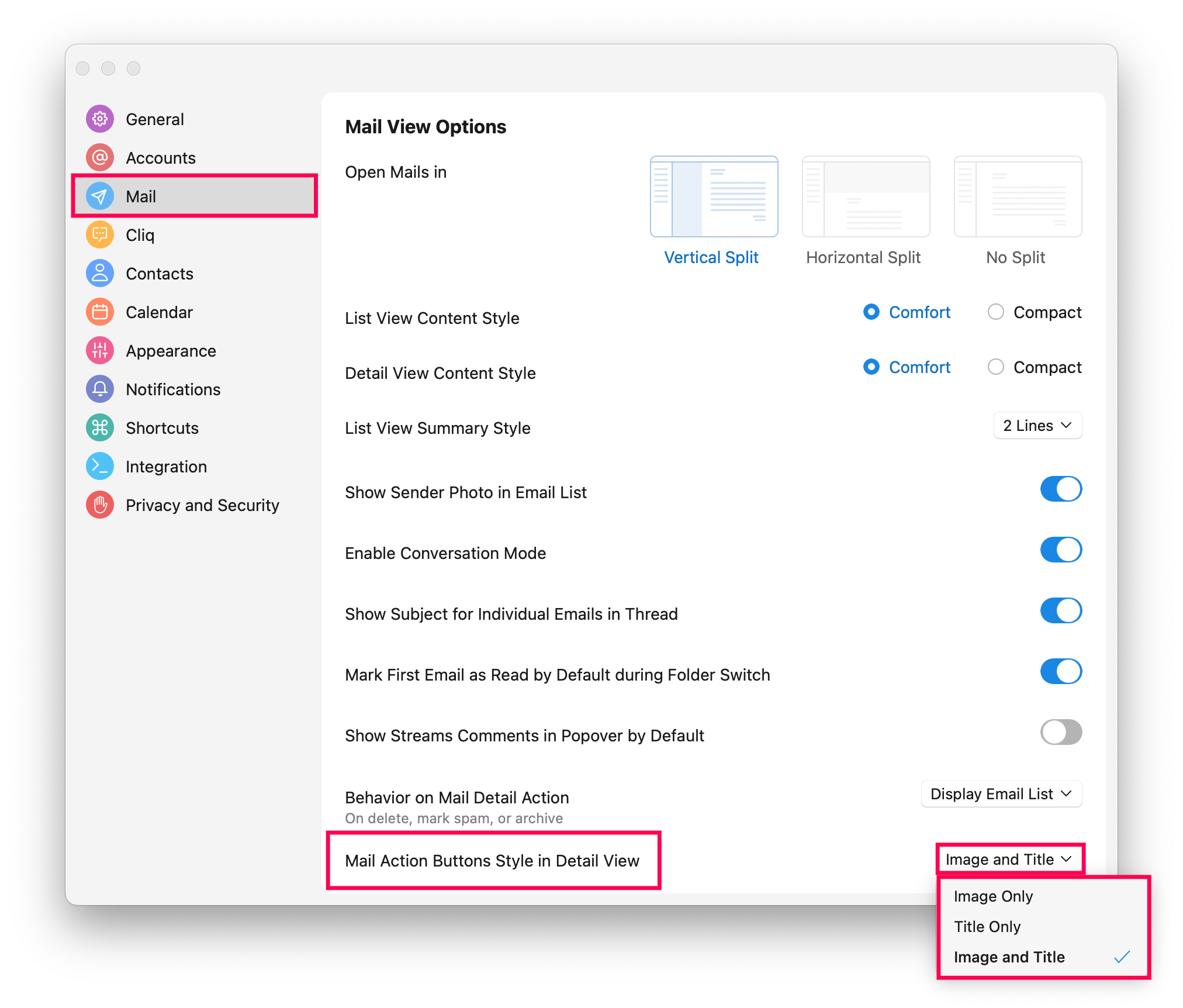
Task: Choose Image Only from the dropdown menu
Action: point(993,896)
